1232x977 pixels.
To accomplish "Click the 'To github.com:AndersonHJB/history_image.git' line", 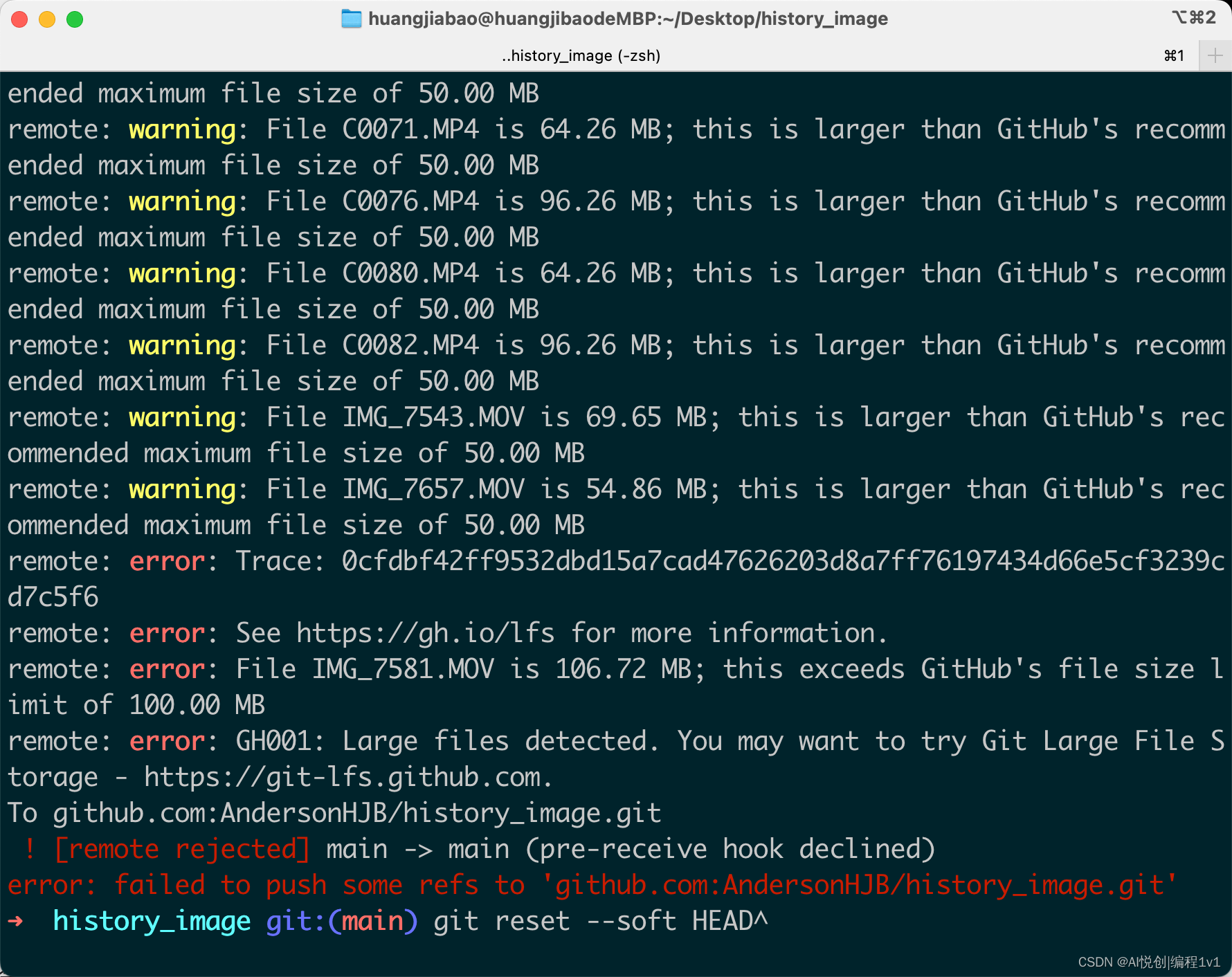I will coord(334,813).
